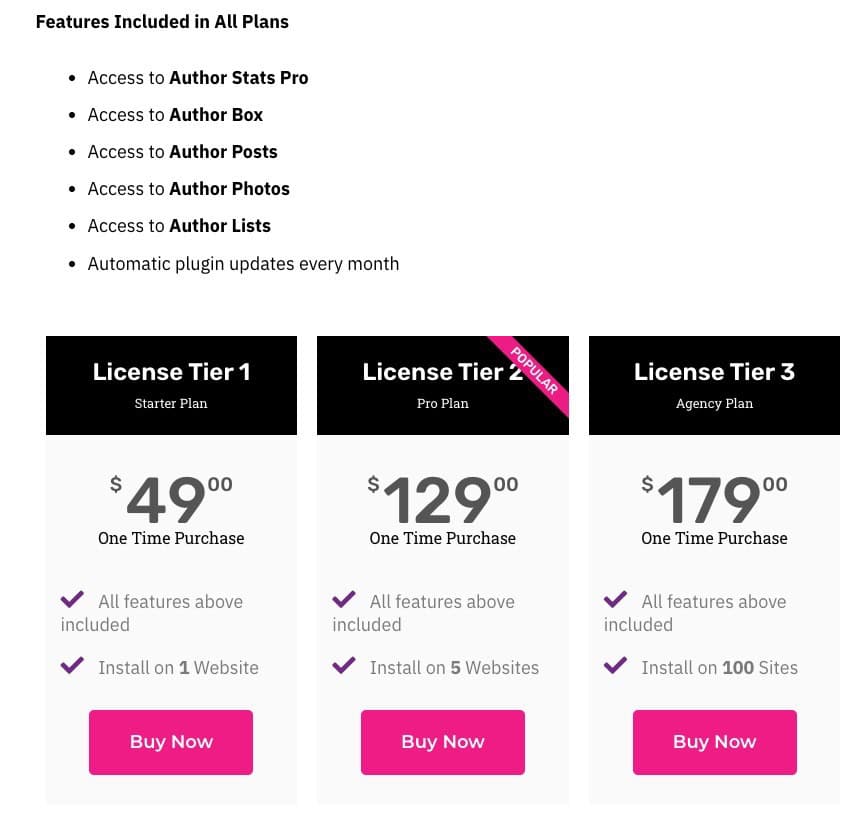
Task: Click Buy Now for the Agency Plan
Action: (x=714, y=742)
